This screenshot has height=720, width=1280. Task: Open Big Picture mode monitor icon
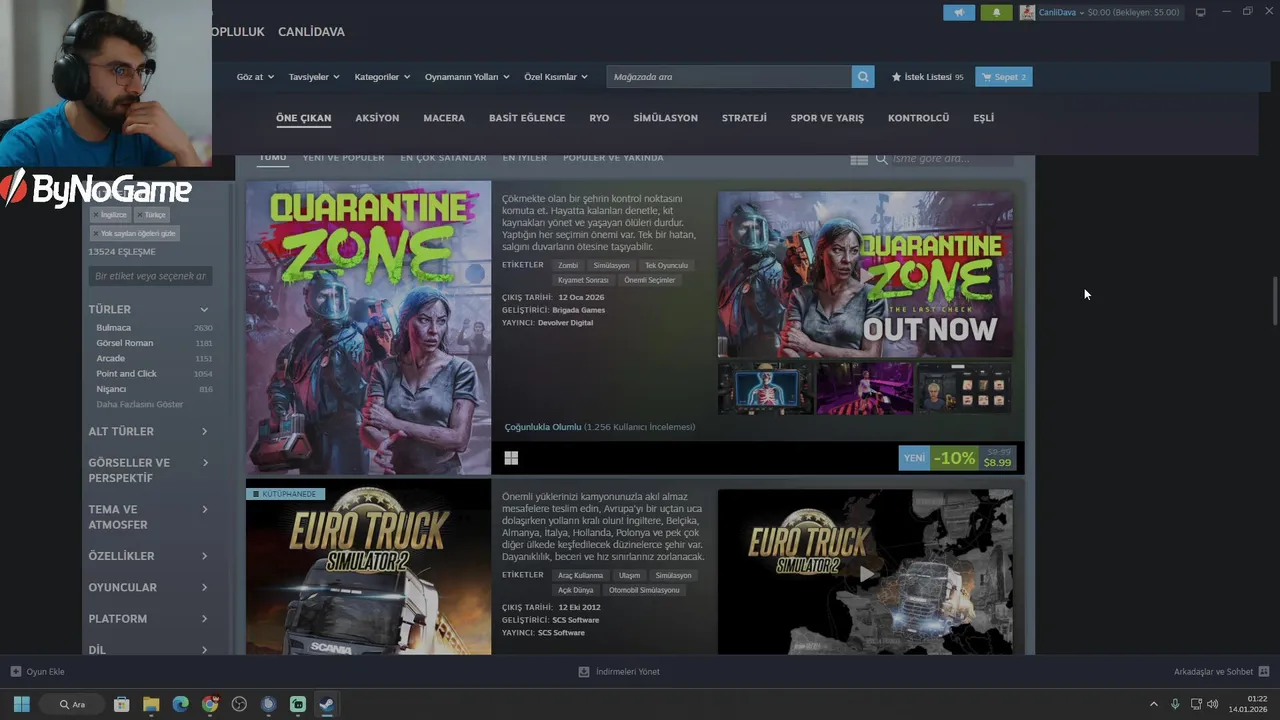click(x=1200, y=12)
